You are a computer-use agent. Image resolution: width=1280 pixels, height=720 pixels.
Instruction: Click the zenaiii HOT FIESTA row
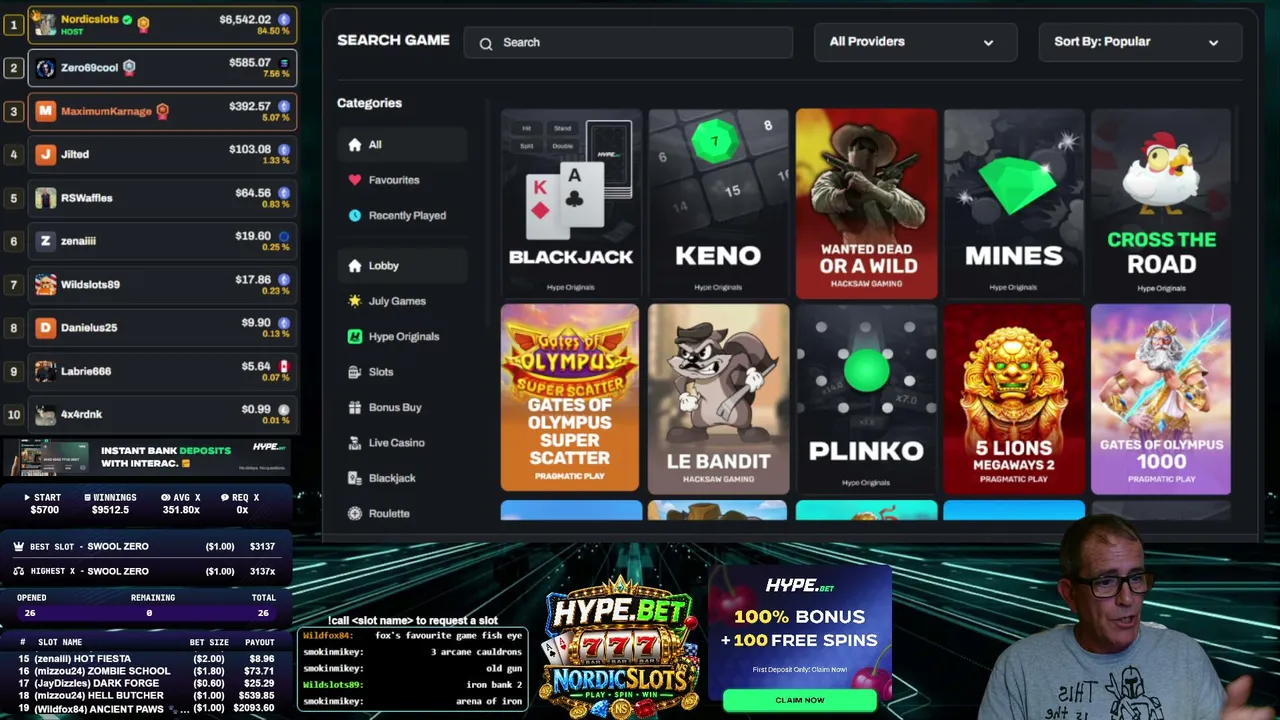[147, 659]
